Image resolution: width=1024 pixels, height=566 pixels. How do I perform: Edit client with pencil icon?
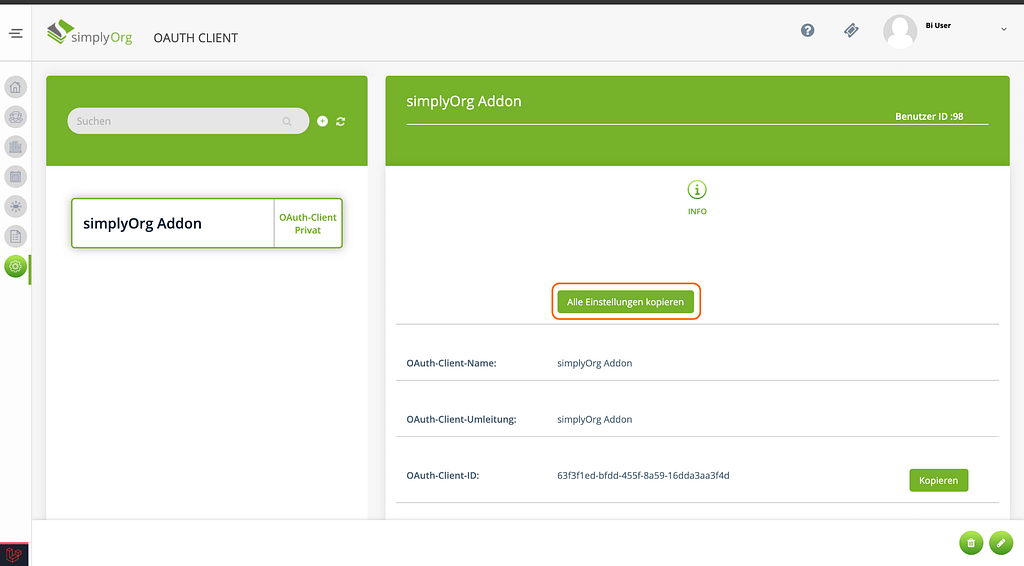coord(1001,542)
